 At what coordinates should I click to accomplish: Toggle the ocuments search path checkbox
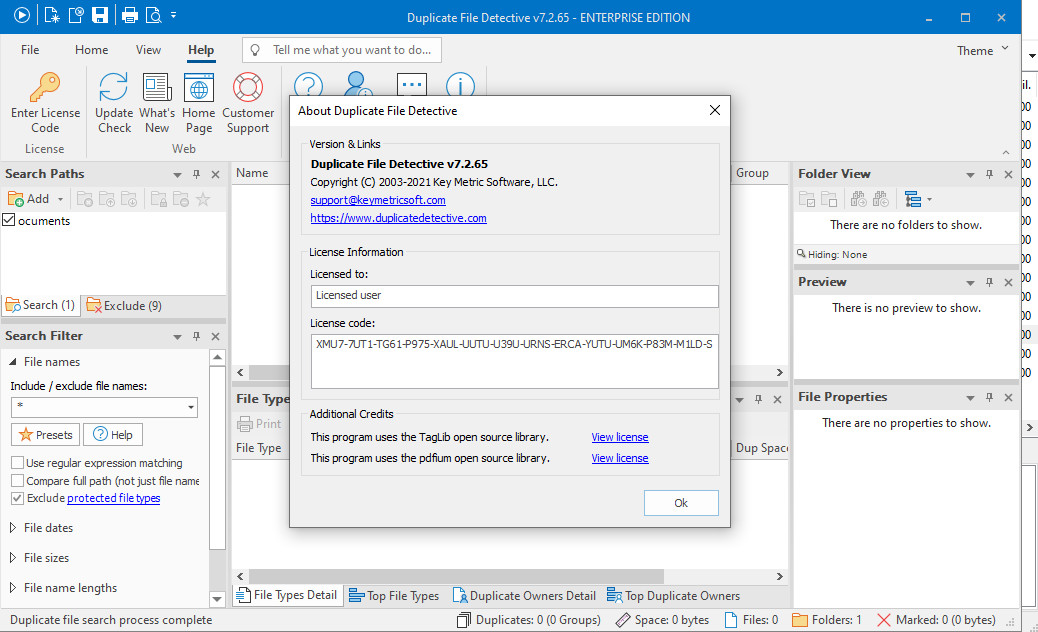pyautogui.click(x=9, y=220)
